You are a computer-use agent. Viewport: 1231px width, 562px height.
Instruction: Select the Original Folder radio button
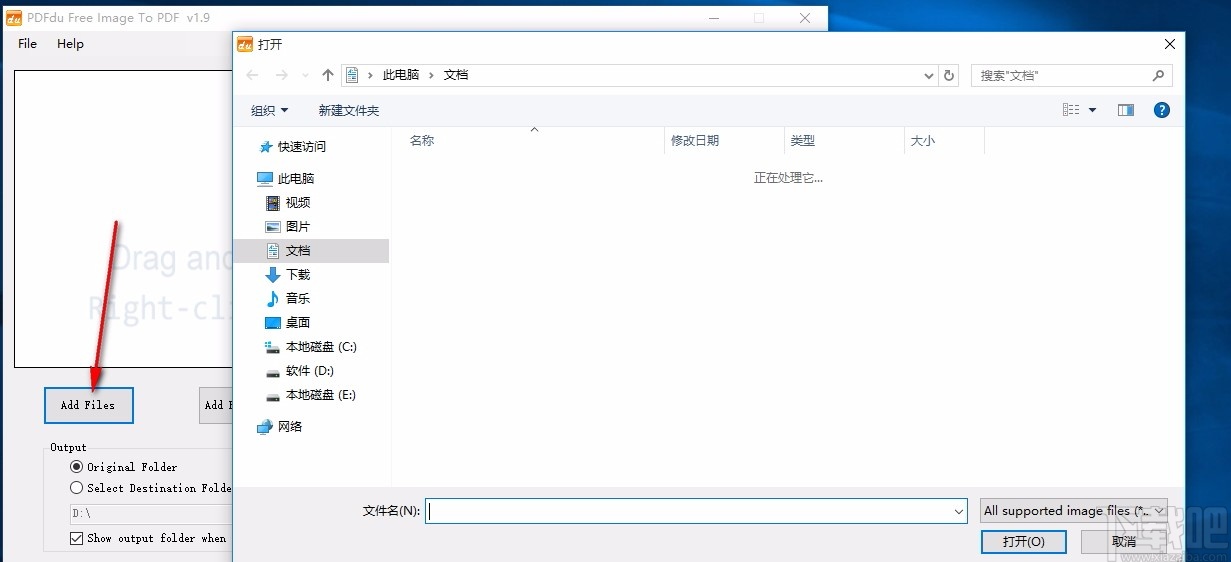coord(77,467)
